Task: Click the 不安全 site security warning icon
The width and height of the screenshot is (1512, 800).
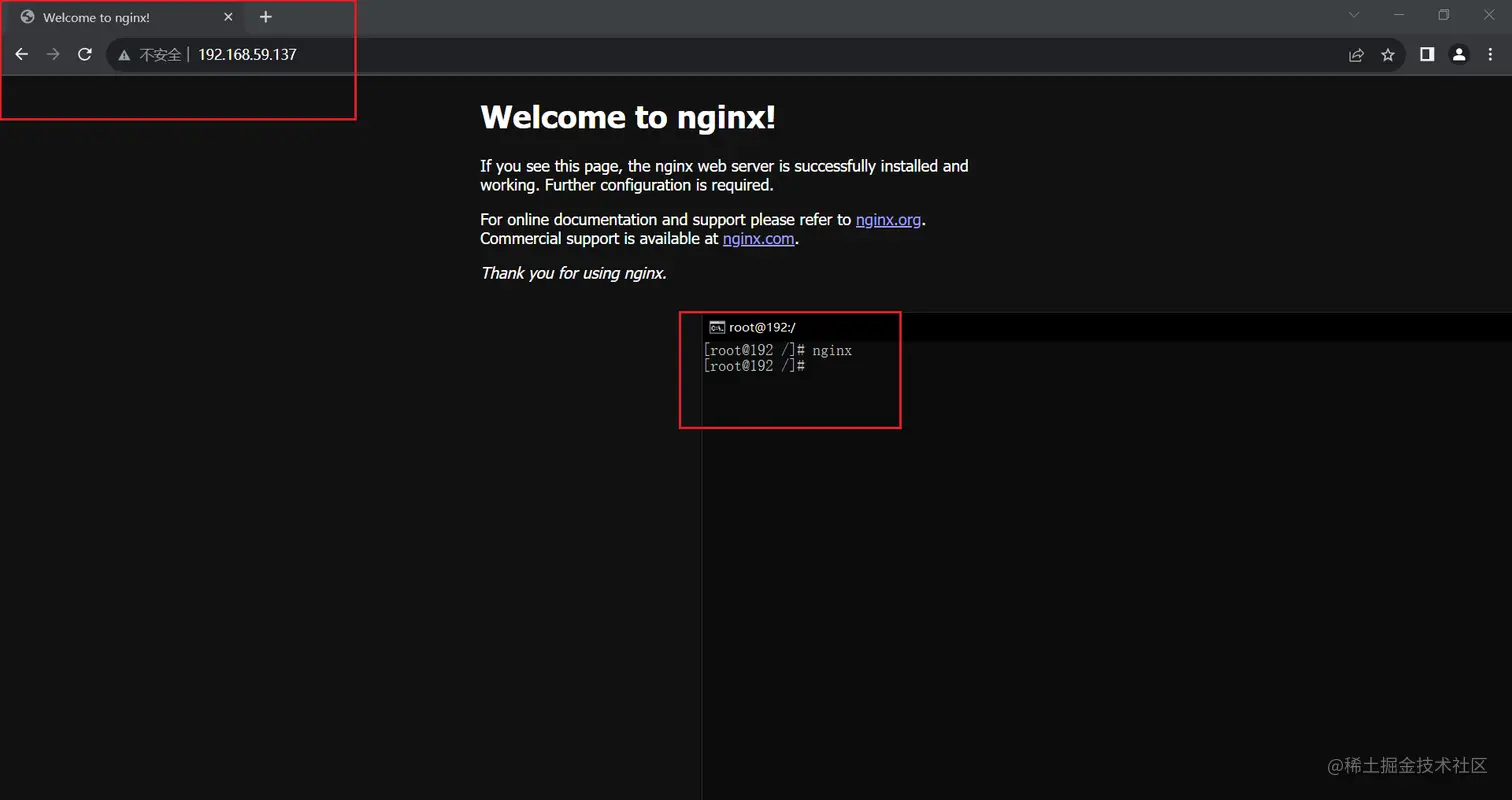Action: pos(124,55)
